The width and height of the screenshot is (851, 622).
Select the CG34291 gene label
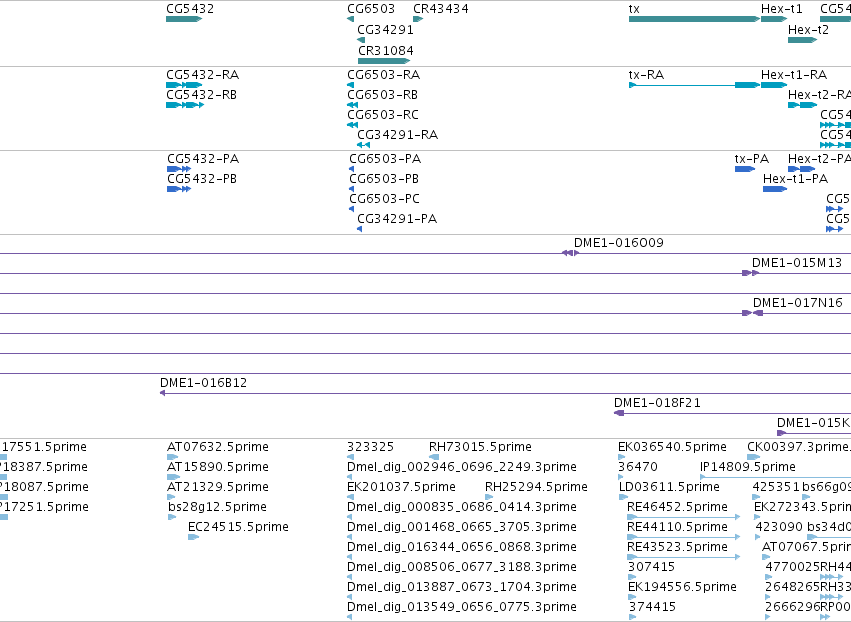click(x=385, y=29)
